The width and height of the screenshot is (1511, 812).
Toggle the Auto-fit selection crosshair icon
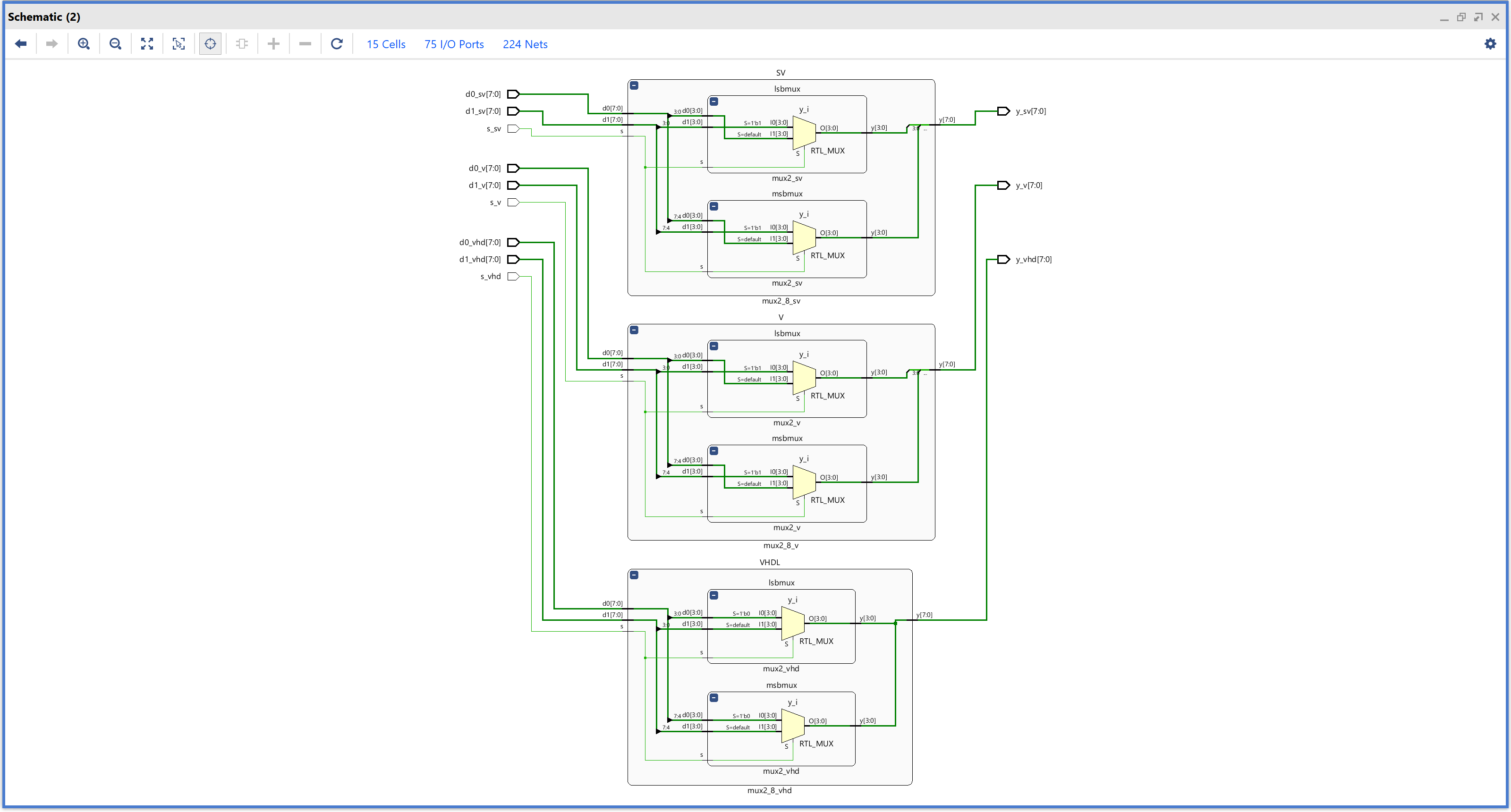coord(210,44)
